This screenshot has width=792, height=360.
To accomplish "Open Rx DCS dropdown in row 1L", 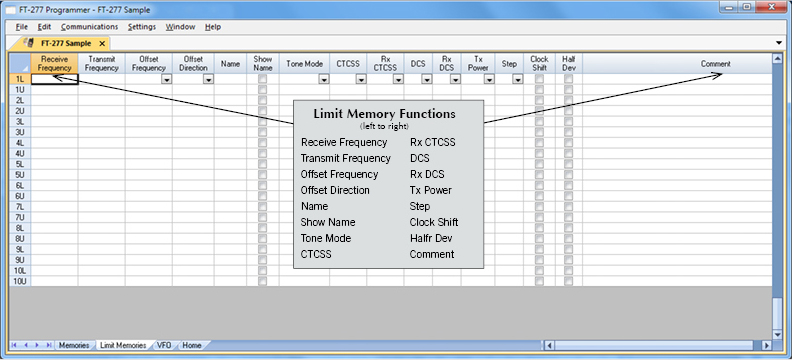I will (x=455, y=79).
